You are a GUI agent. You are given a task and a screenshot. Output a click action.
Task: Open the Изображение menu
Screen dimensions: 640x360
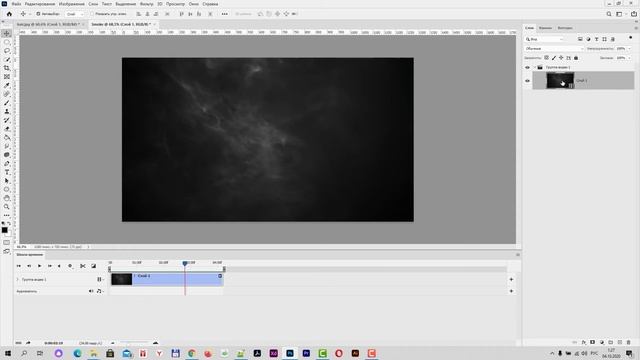pos(71,4)
